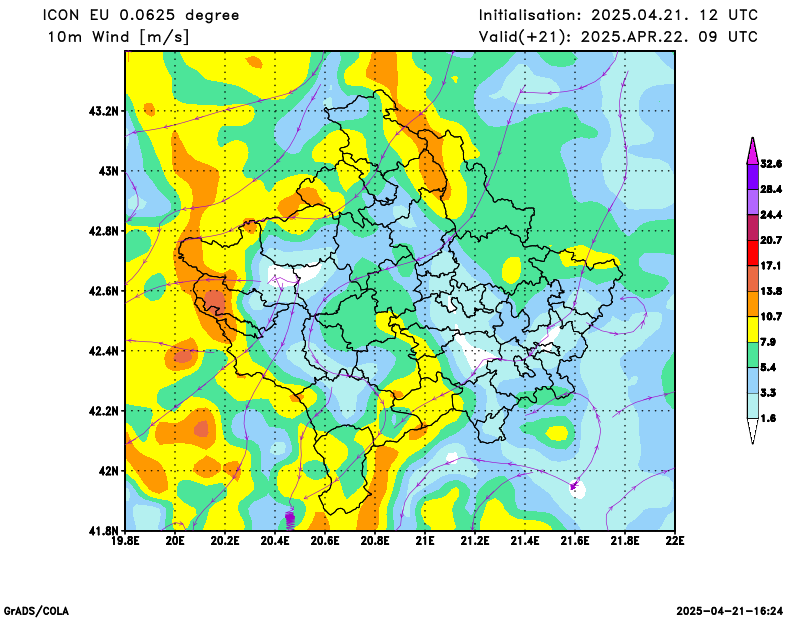Click the 41.8N latitude label
The height and width of the screenshot is (618, 800).
[104, 531]
